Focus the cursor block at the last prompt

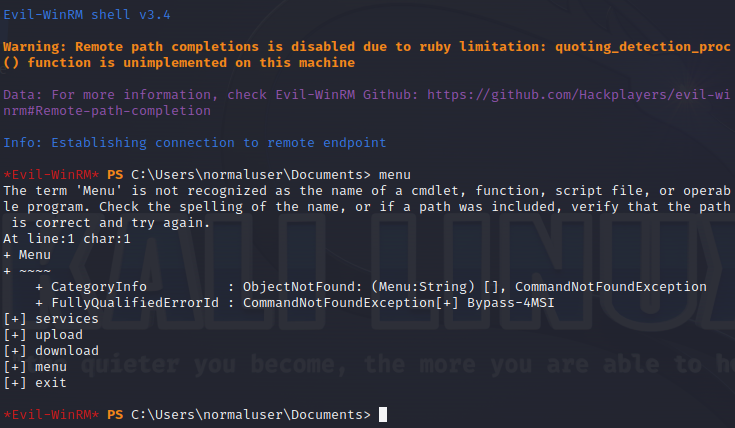pyautogui.click(x=383, y=415)
